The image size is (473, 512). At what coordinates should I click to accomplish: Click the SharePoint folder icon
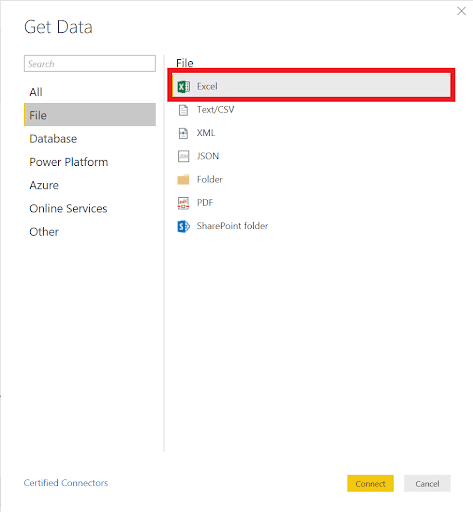coord(183,226)
